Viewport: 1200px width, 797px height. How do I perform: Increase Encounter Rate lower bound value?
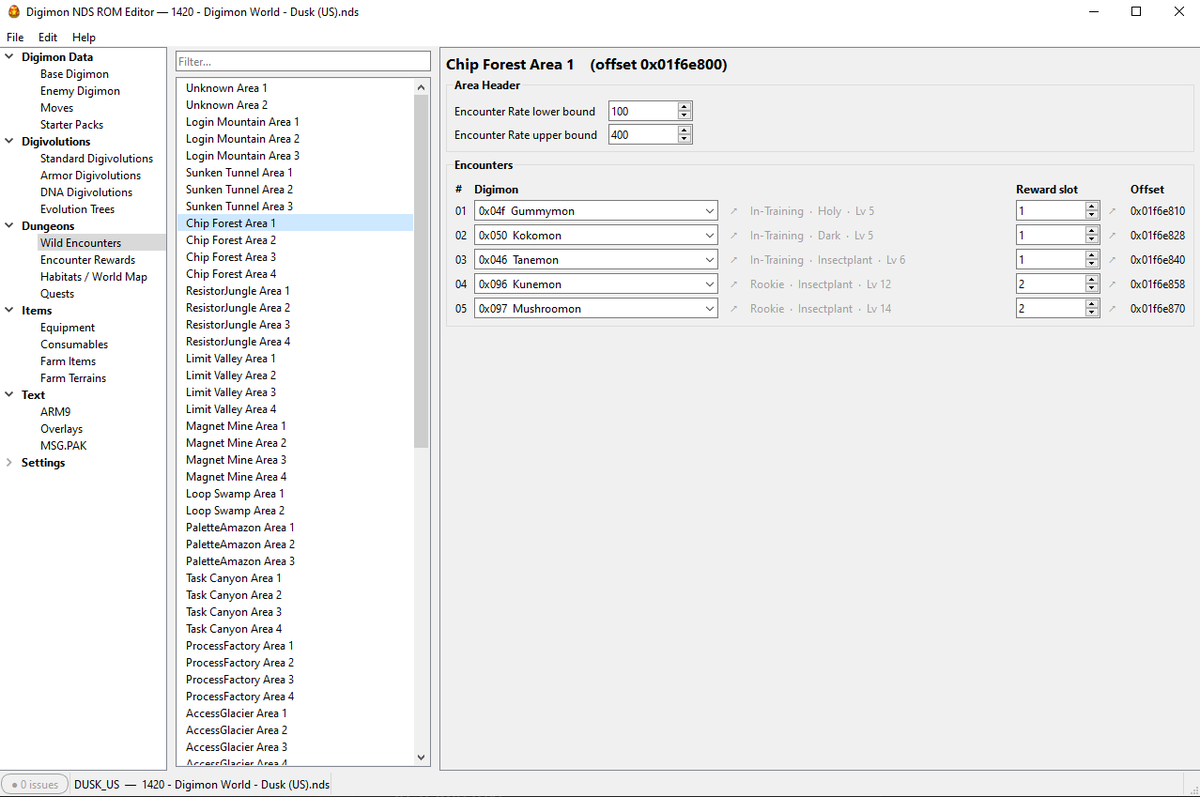coord(684,107)
